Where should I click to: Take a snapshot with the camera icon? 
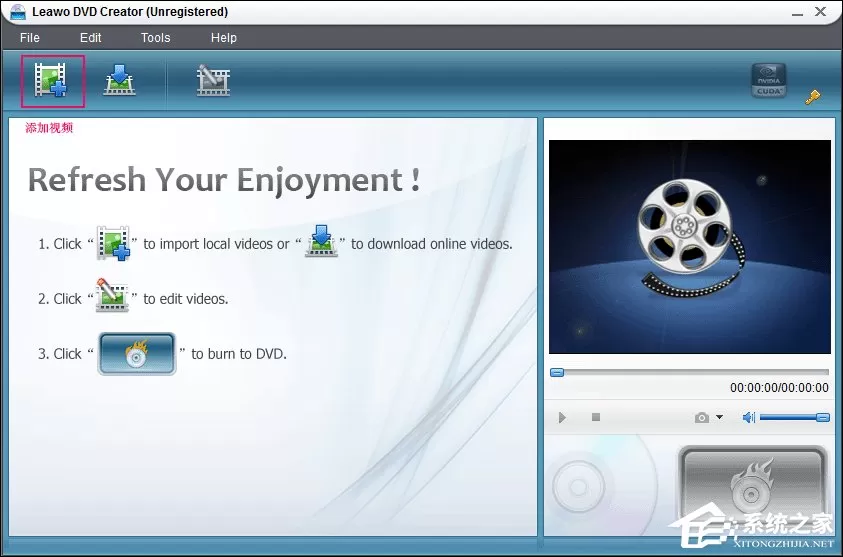(x=702, y=418)
